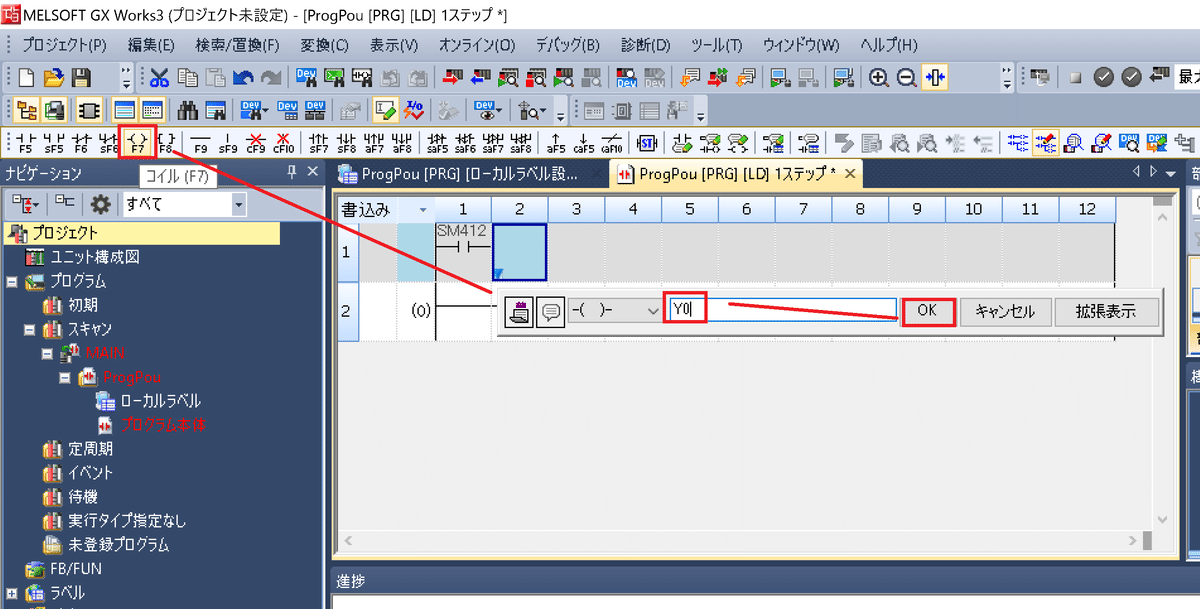Select the Coil F7 ladder tool

click(136, 142)
